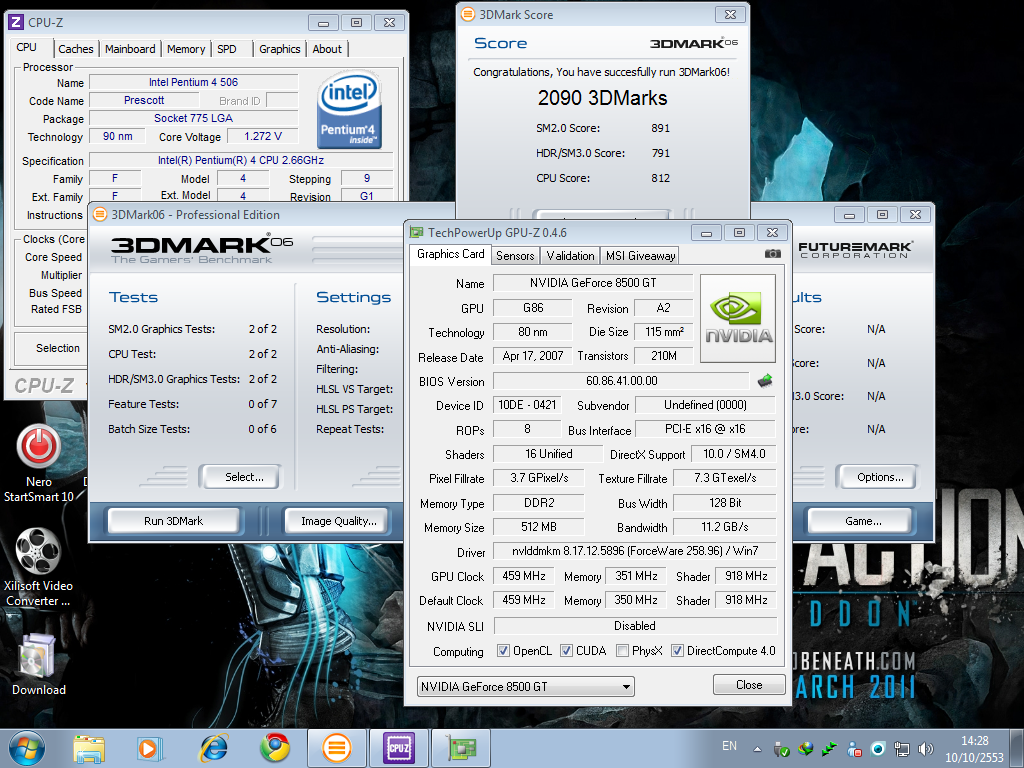Click the Image Quality... button

pyautogui.click(x=339, y=520)
